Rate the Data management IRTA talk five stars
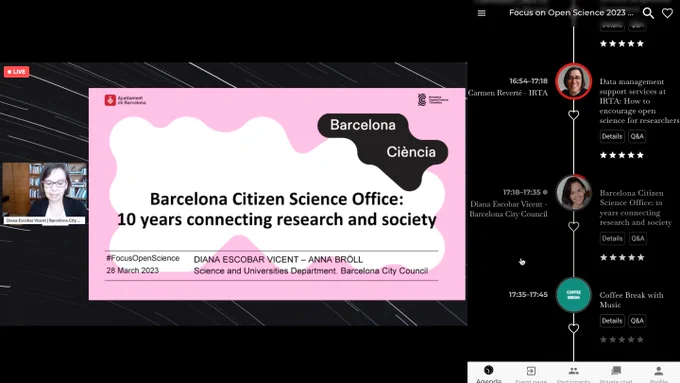 click(x=640, y=155)
